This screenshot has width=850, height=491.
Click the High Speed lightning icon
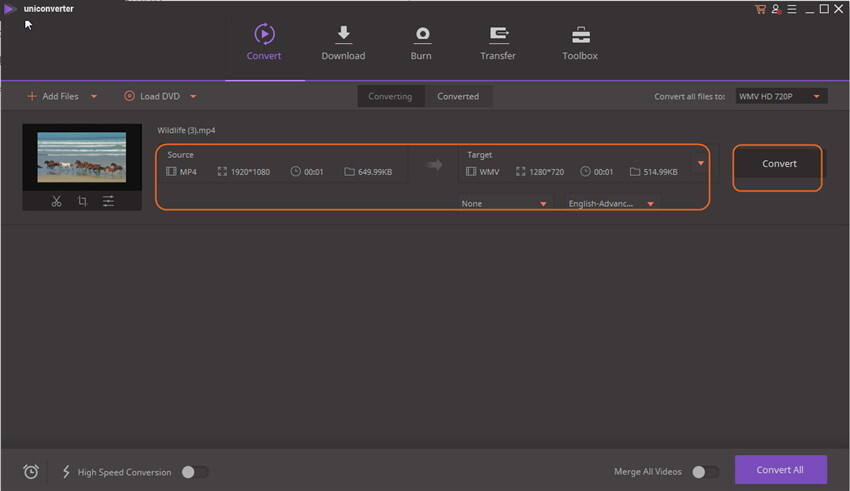(66, 472)
